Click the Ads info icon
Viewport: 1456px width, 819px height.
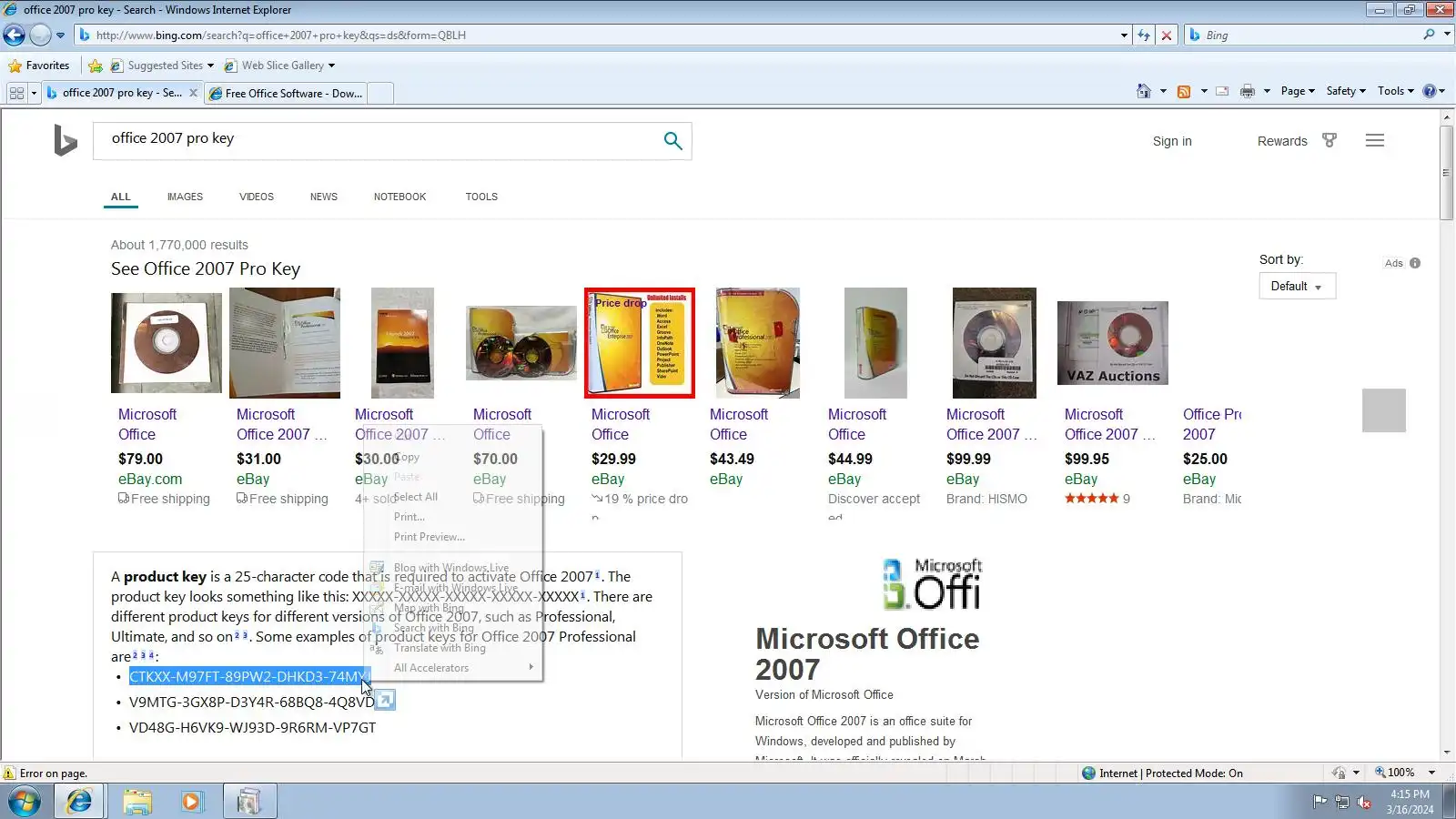[x=1415, y=263]
